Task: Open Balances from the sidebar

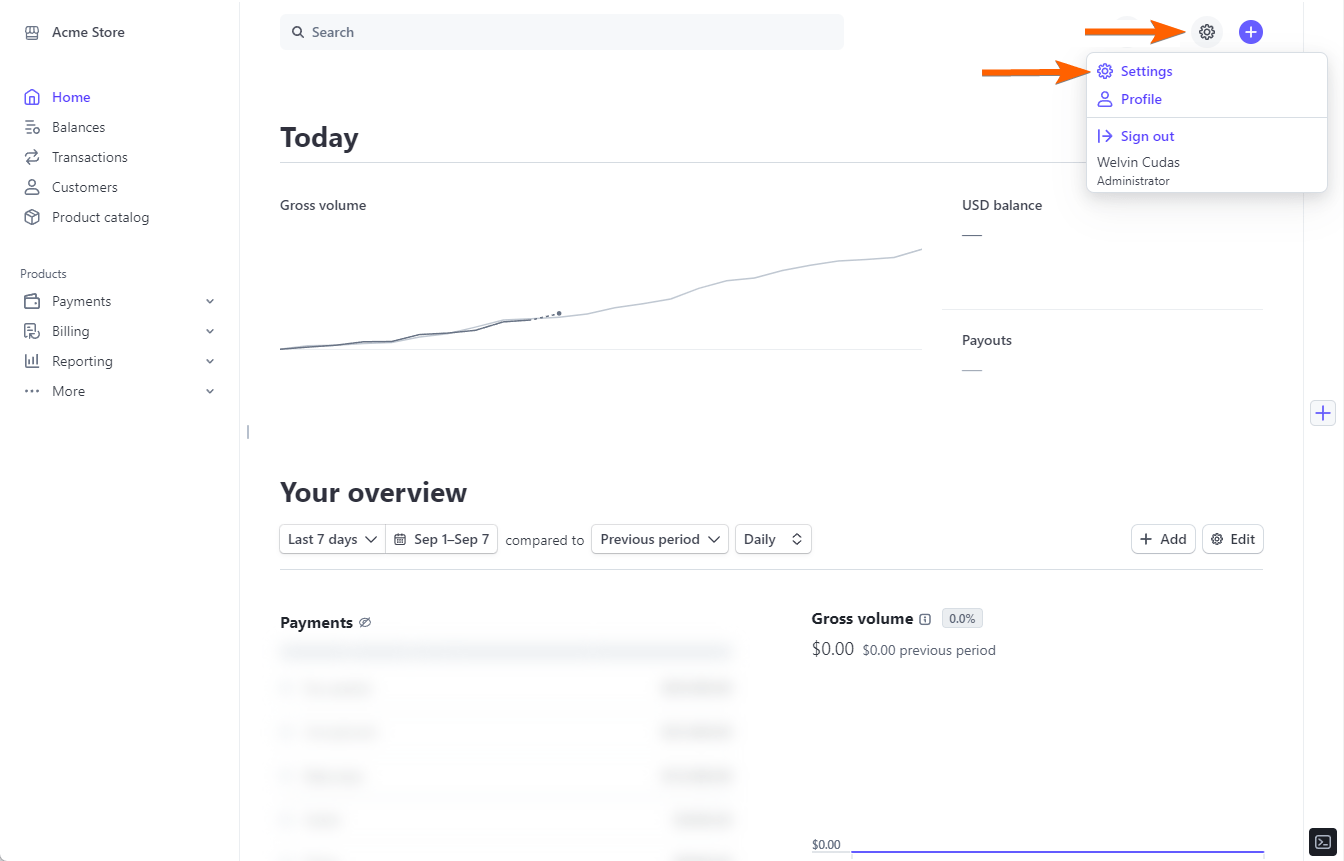Action: pos(78,127)
